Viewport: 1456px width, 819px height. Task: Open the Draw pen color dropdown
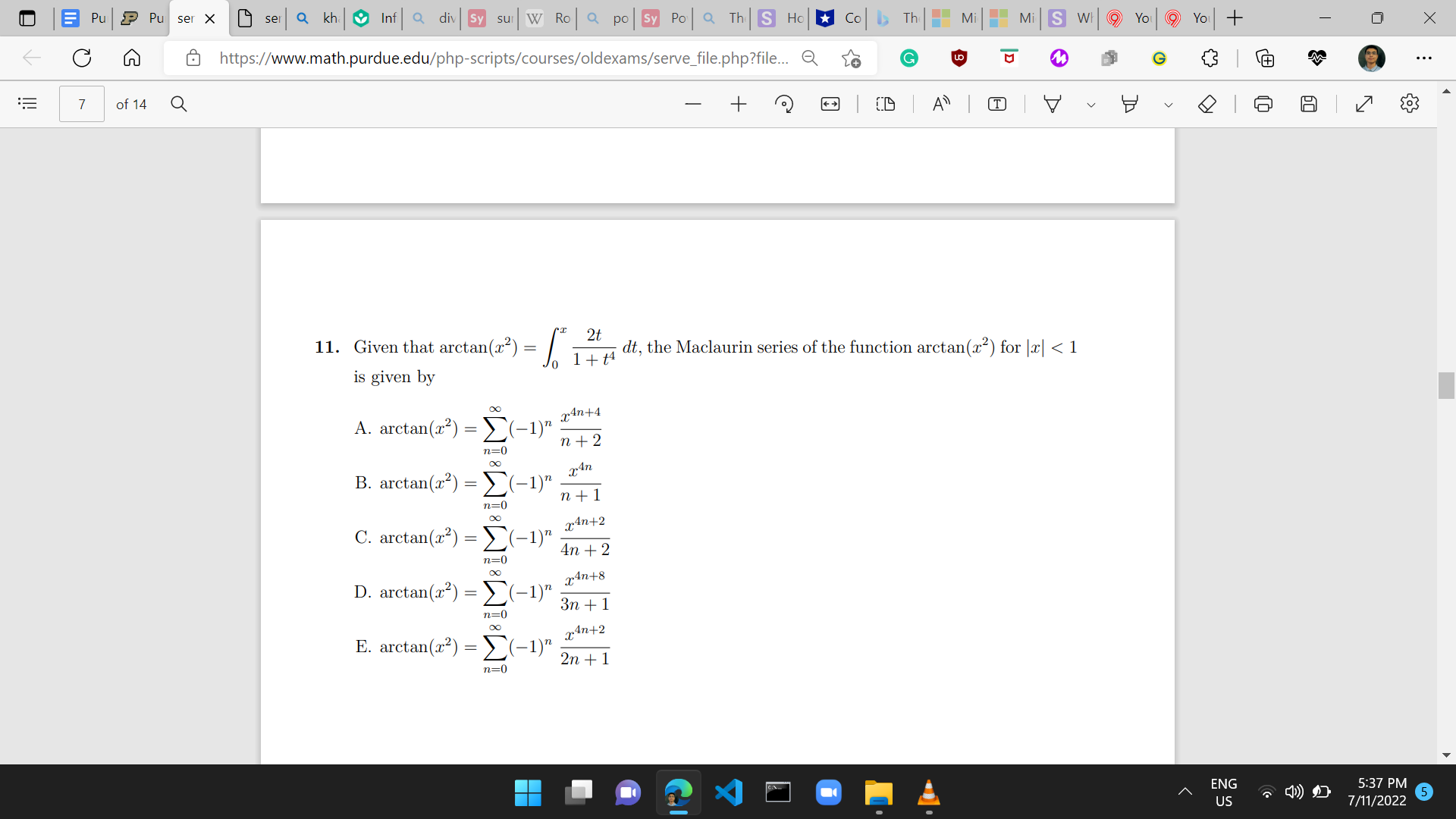click(1091, 104)
